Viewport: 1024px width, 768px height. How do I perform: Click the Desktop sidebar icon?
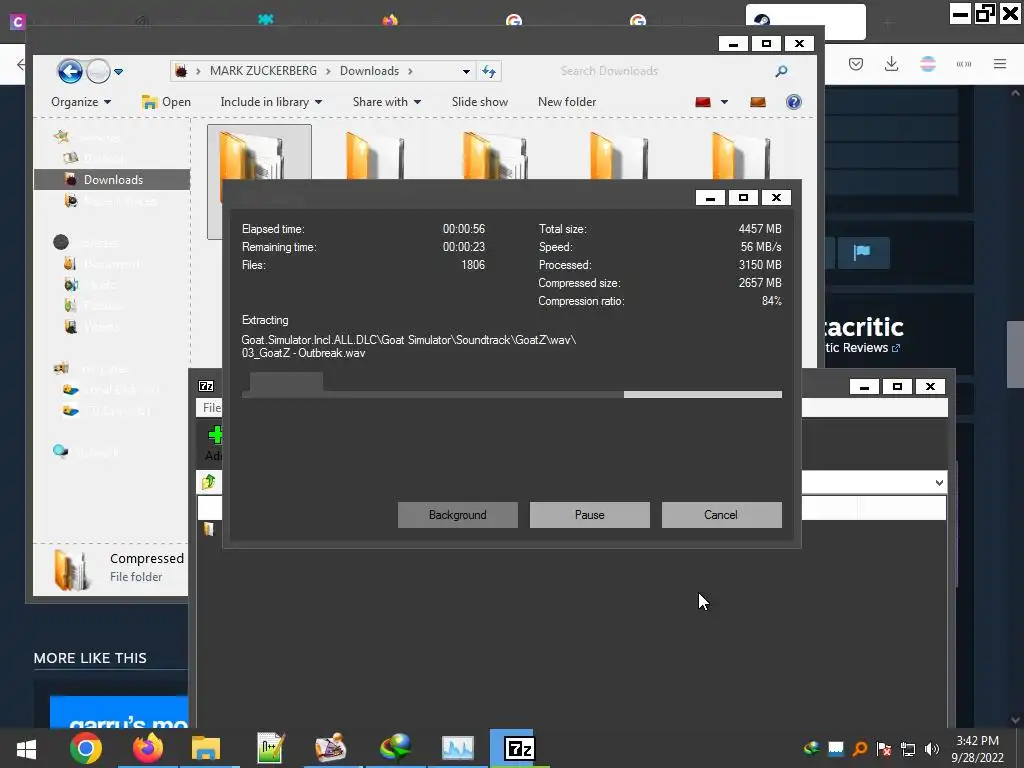tap(71, 158)
